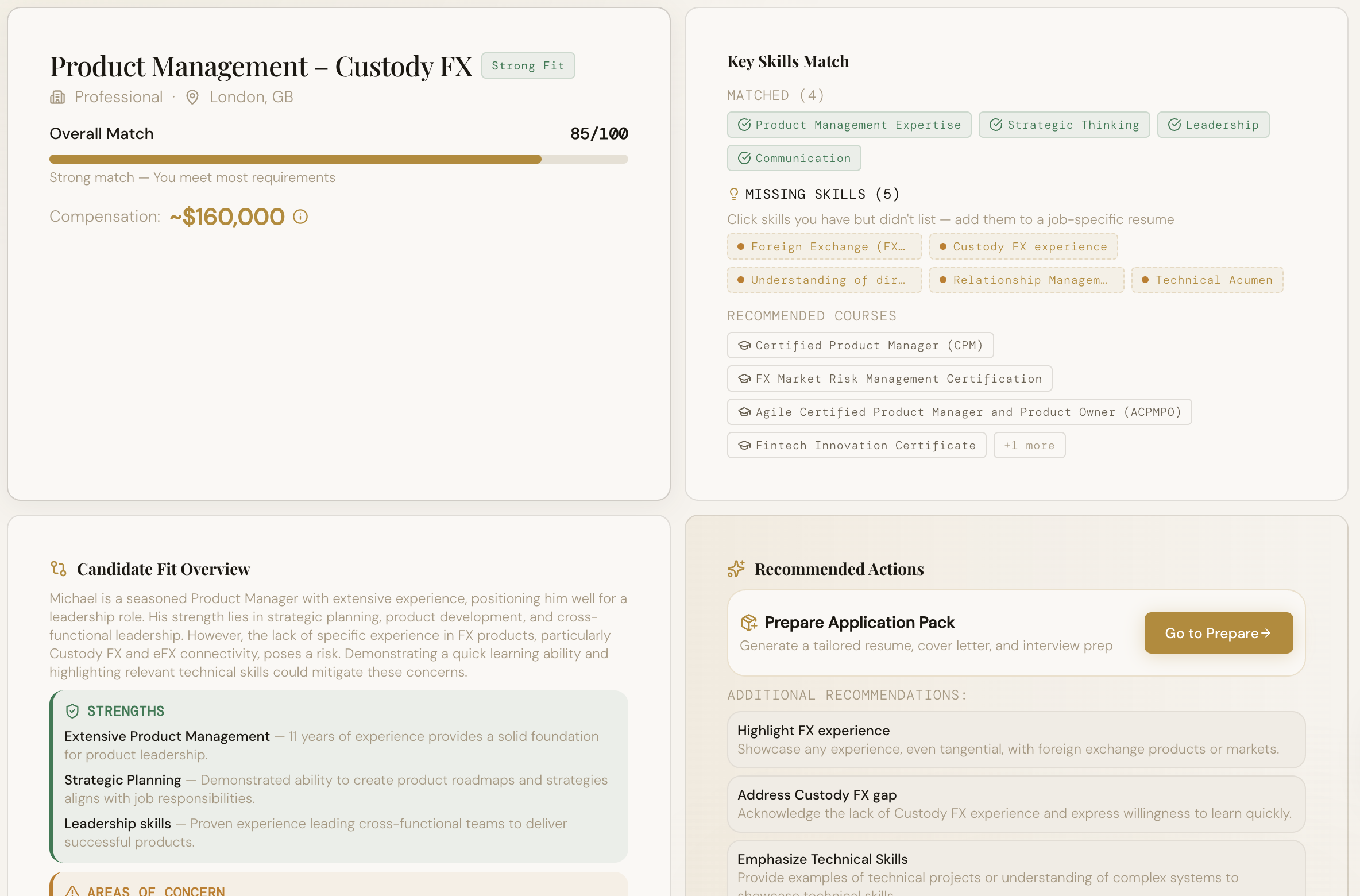
Task: Add the Technical Acumen missing skill
Action: [1207, 280]
